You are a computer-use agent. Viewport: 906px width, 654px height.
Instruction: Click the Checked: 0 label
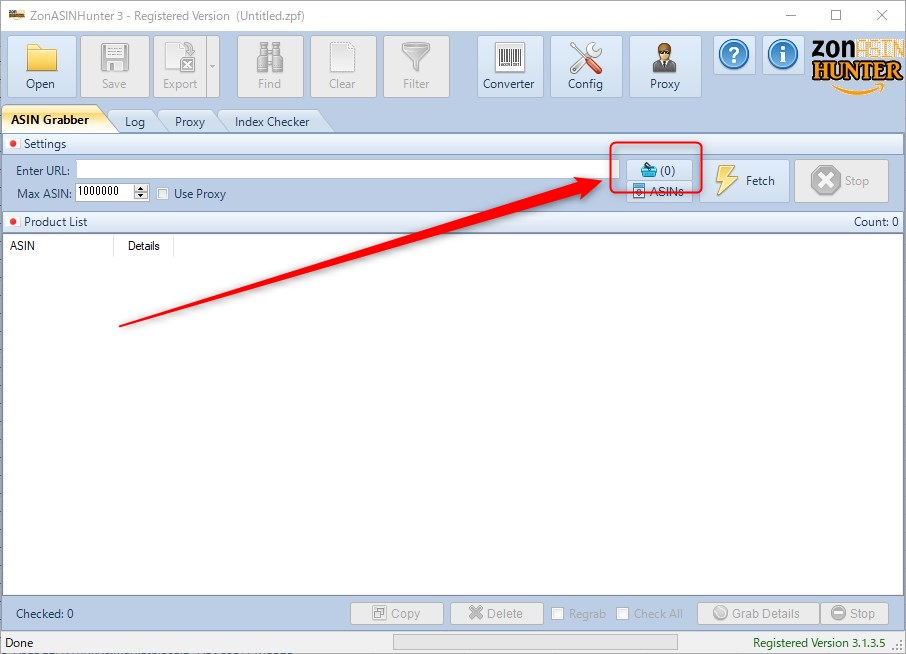pyautogui.click(x=45, y=614)
